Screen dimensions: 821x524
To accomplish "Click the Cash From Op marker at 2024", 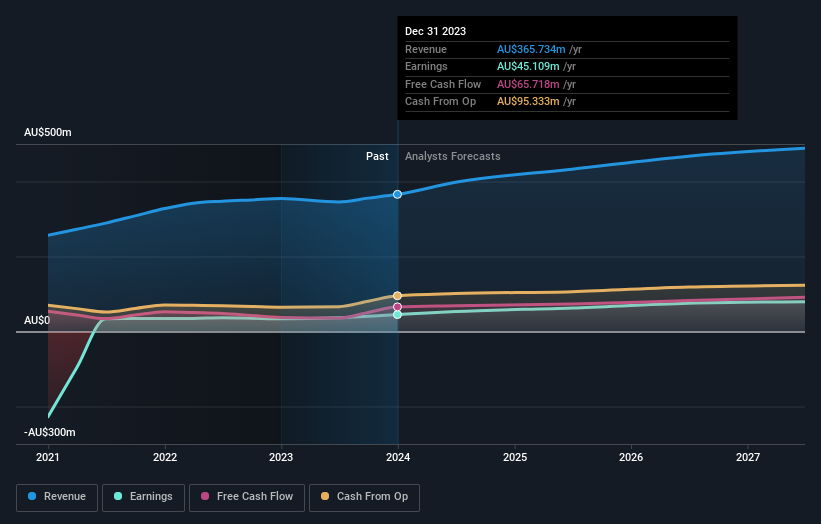I will (x=397, y=296).
